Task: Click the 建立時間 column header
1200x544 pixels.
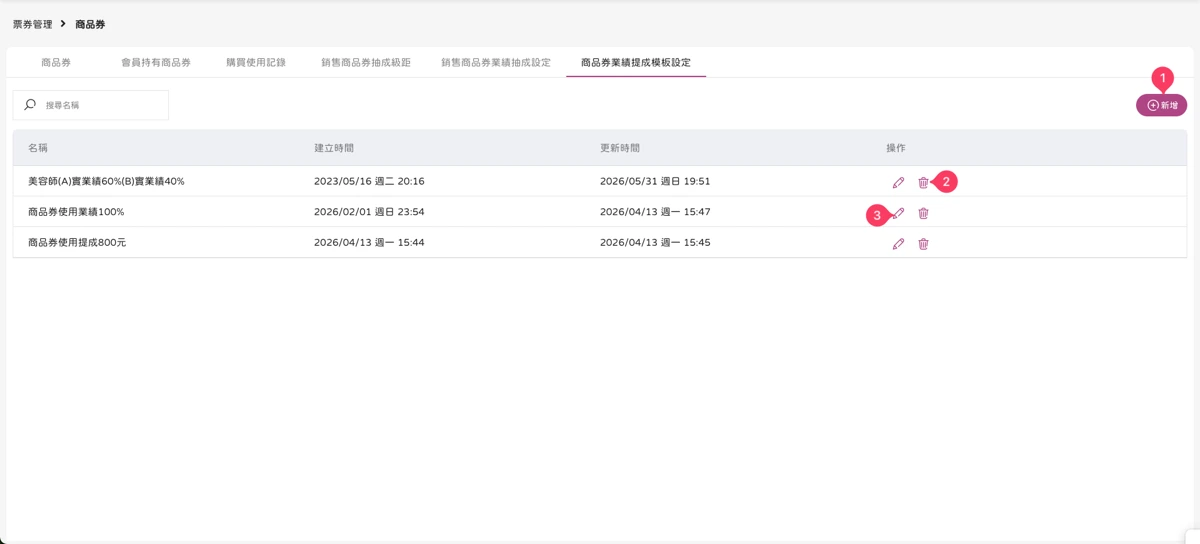Action: tap(334, 148)
